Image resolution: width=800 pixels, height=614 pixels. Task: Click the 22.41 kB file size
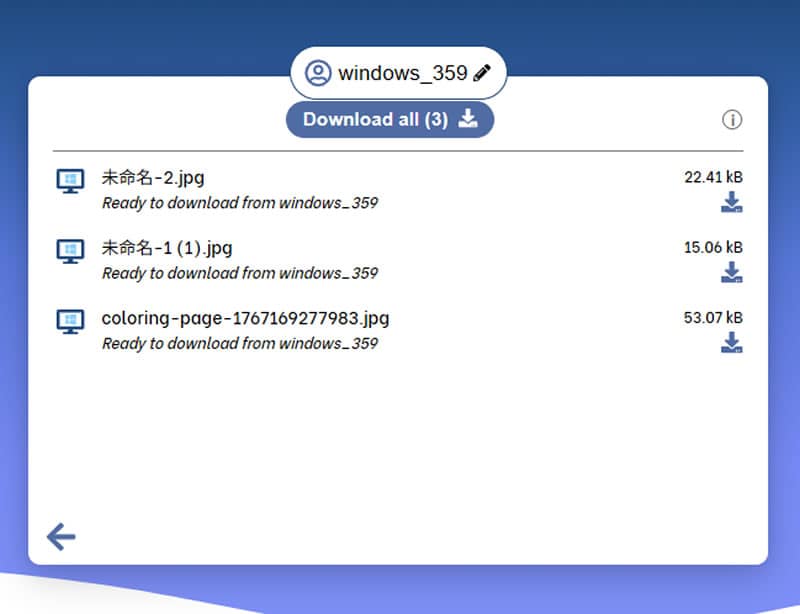pos(713,177)
